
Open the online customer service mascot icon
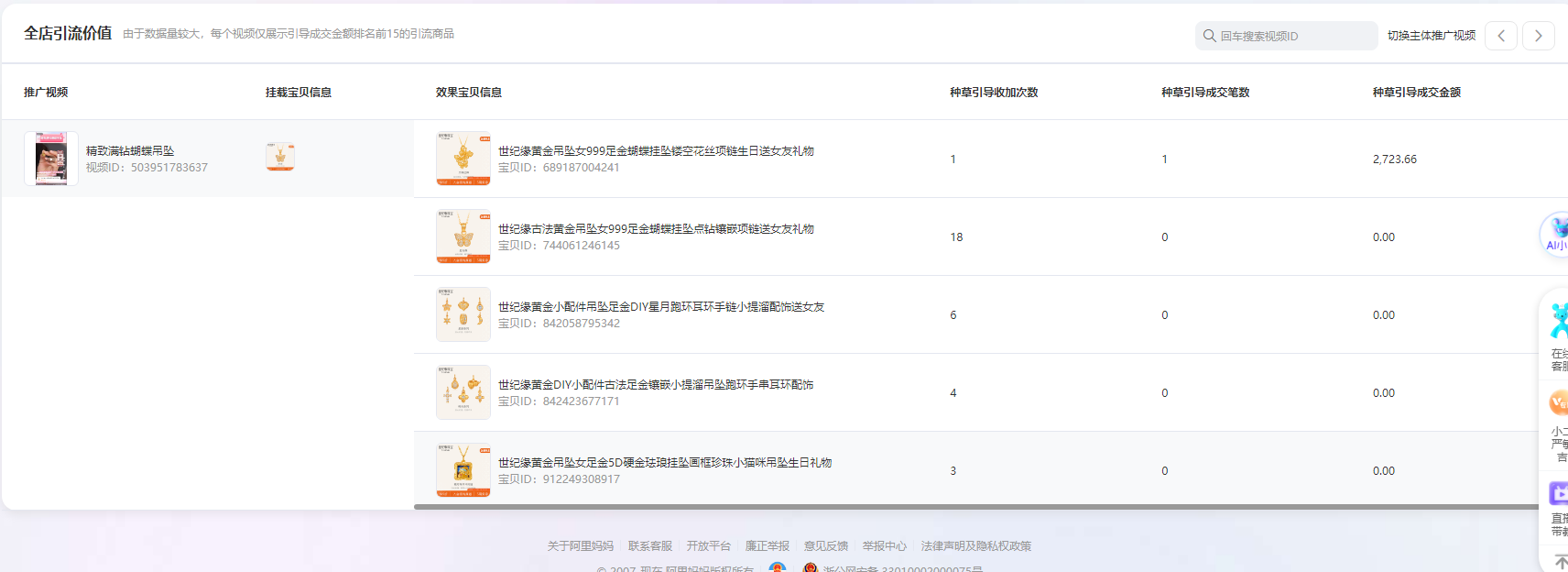click(1557, 322)
